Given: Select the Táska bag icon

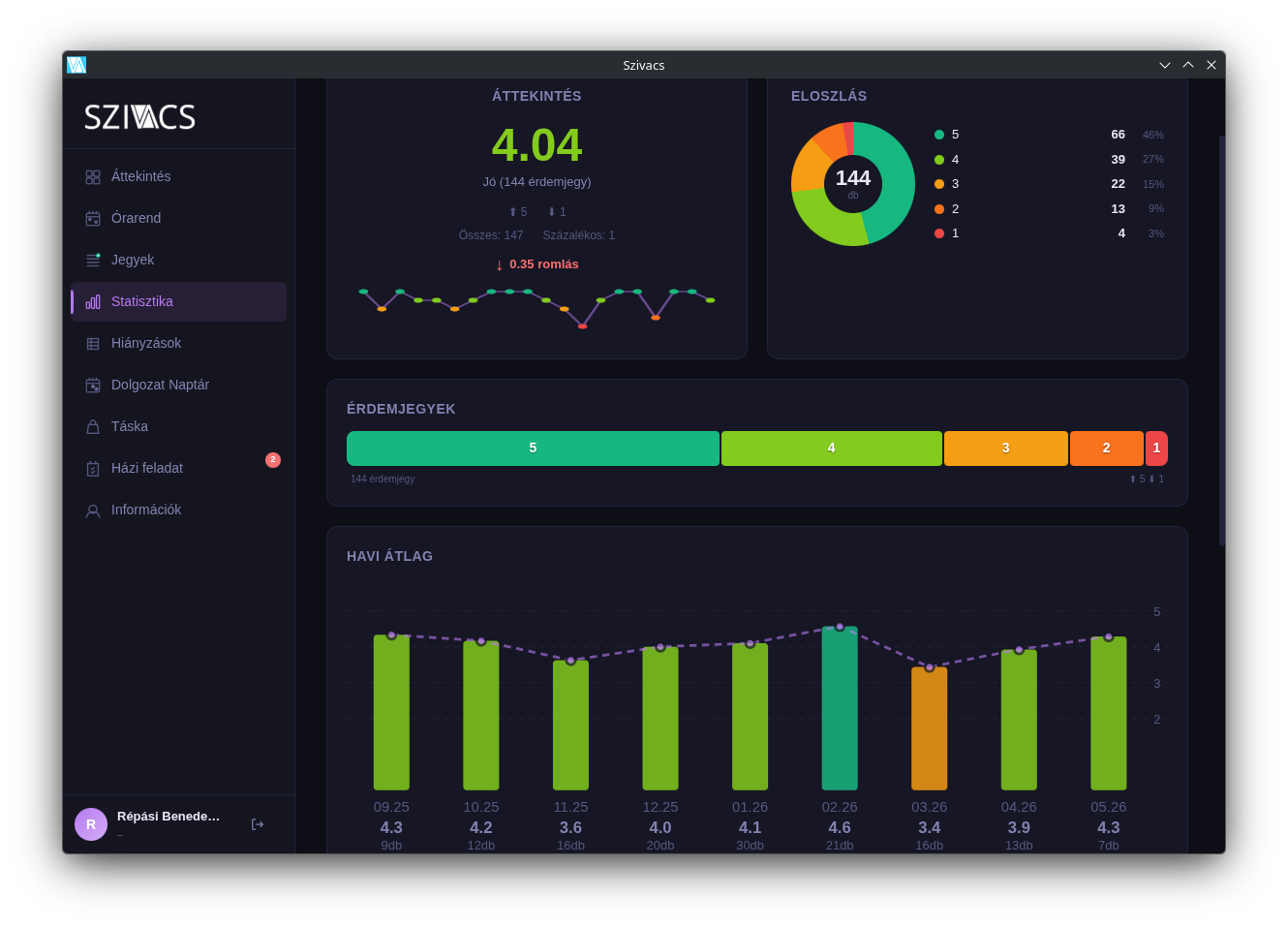Looking at the screenshot, I should pos(93,427).
